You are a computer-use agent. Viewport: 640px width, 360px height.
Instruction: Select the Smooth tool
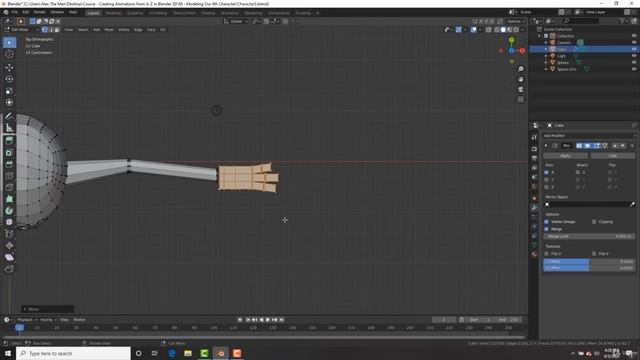(x=9, y=222)
